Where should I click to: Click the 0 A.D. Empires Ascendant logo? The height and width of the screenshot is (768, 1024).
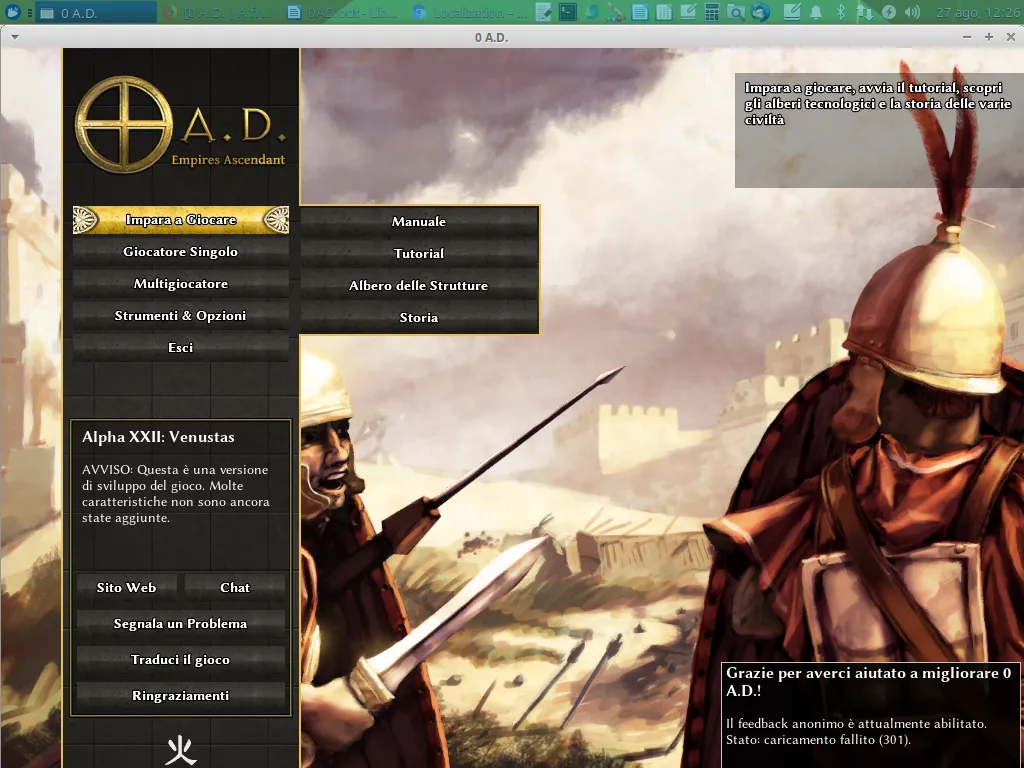point(181,124)
